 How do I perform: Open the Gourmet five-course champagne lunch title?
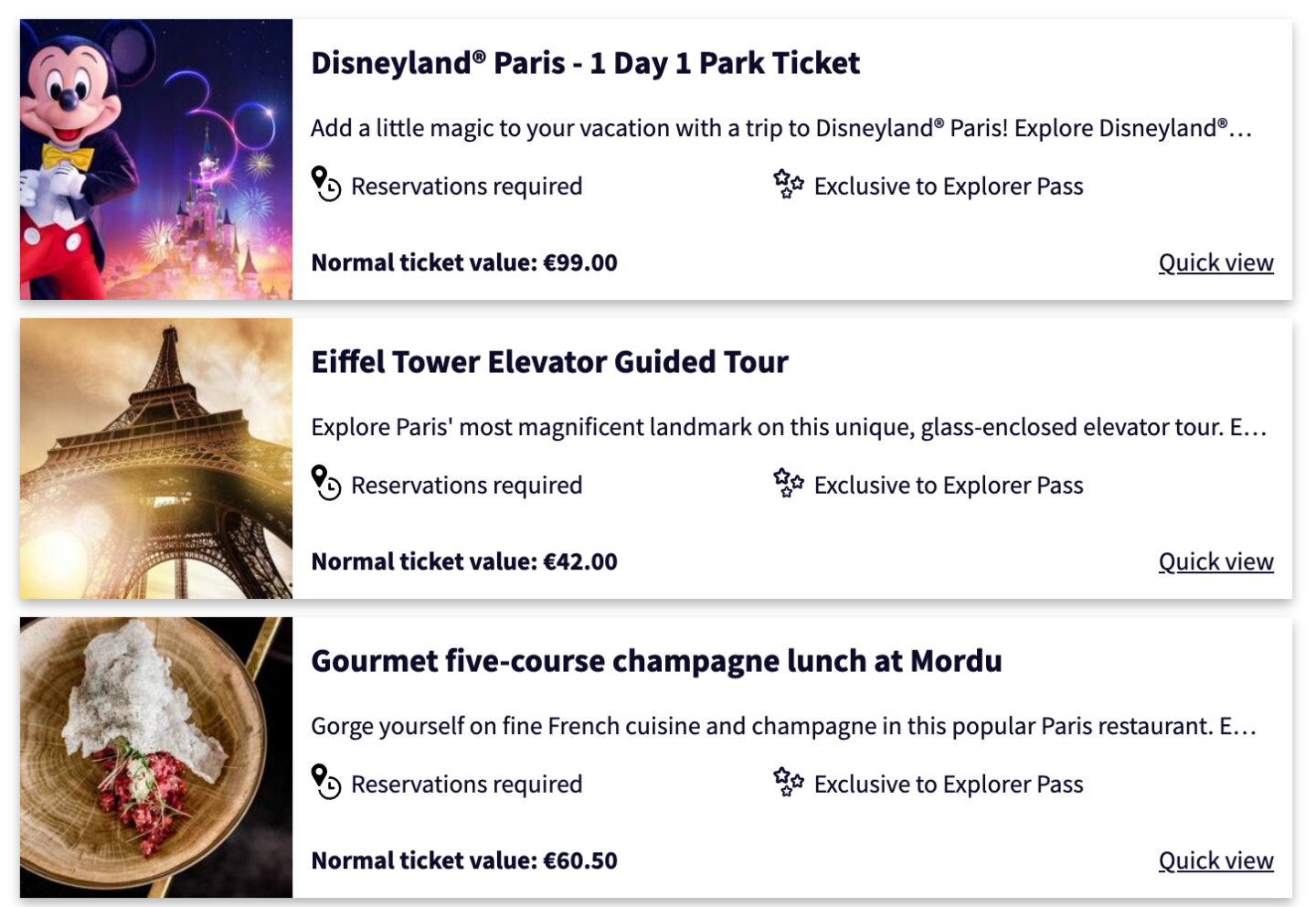point(656,661)
